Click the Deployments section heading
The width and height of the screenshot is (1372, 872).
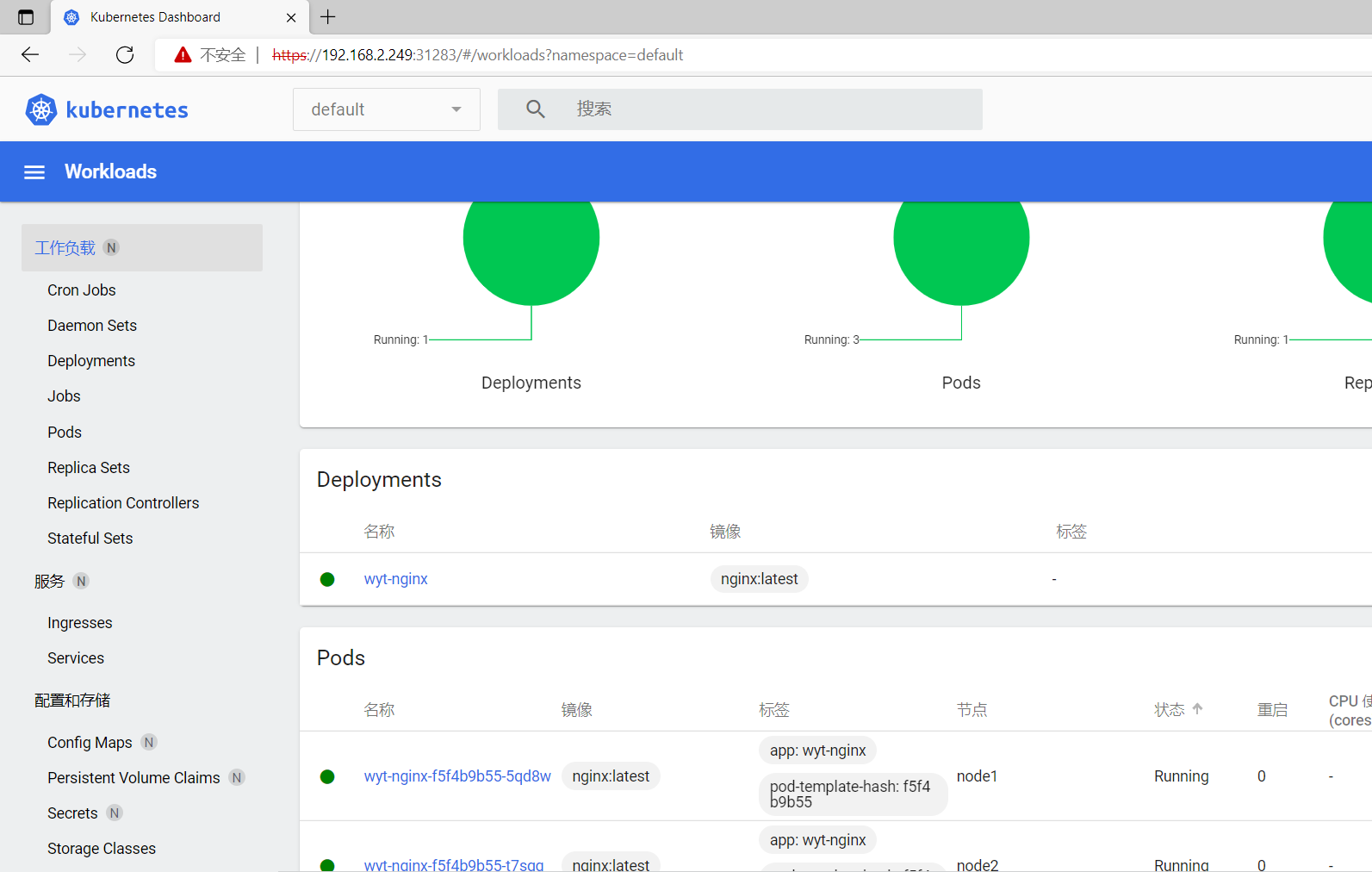pyautogui.click(x=379, y=480)
